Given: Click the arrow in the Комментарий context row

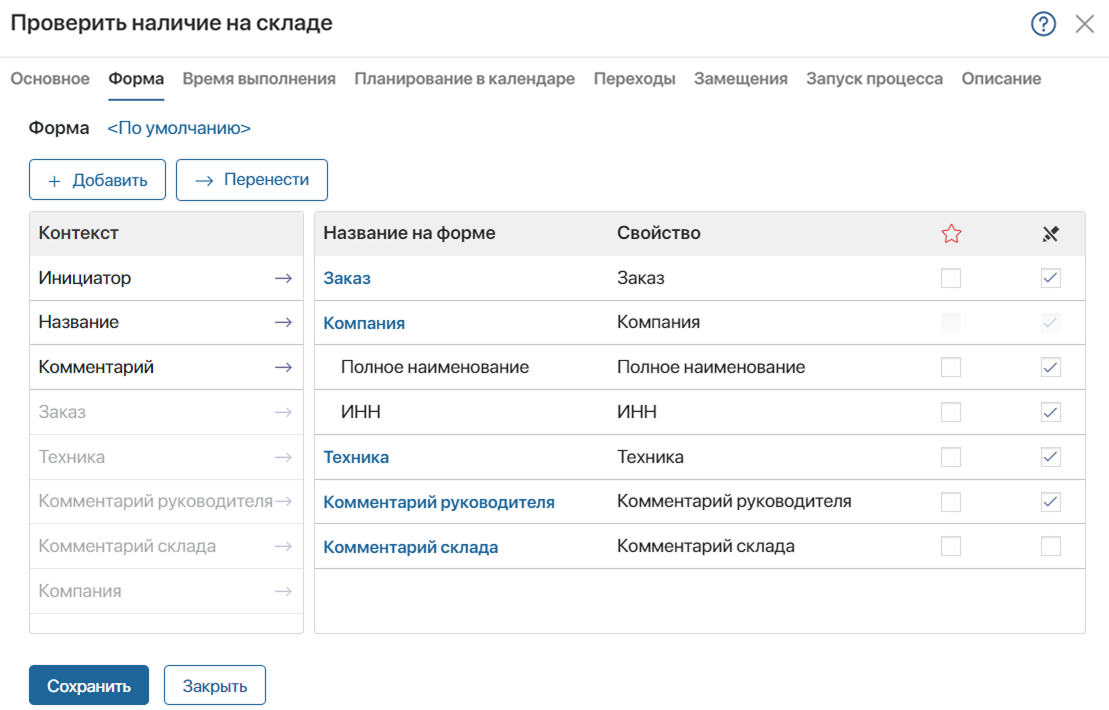Looking at the screenshot, I should click(x=284, y=367).
